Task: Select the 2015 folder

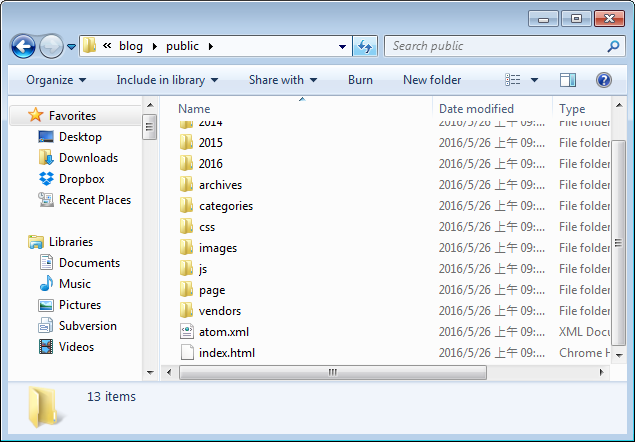Action: pyautogui.click(x=211, y=143)
